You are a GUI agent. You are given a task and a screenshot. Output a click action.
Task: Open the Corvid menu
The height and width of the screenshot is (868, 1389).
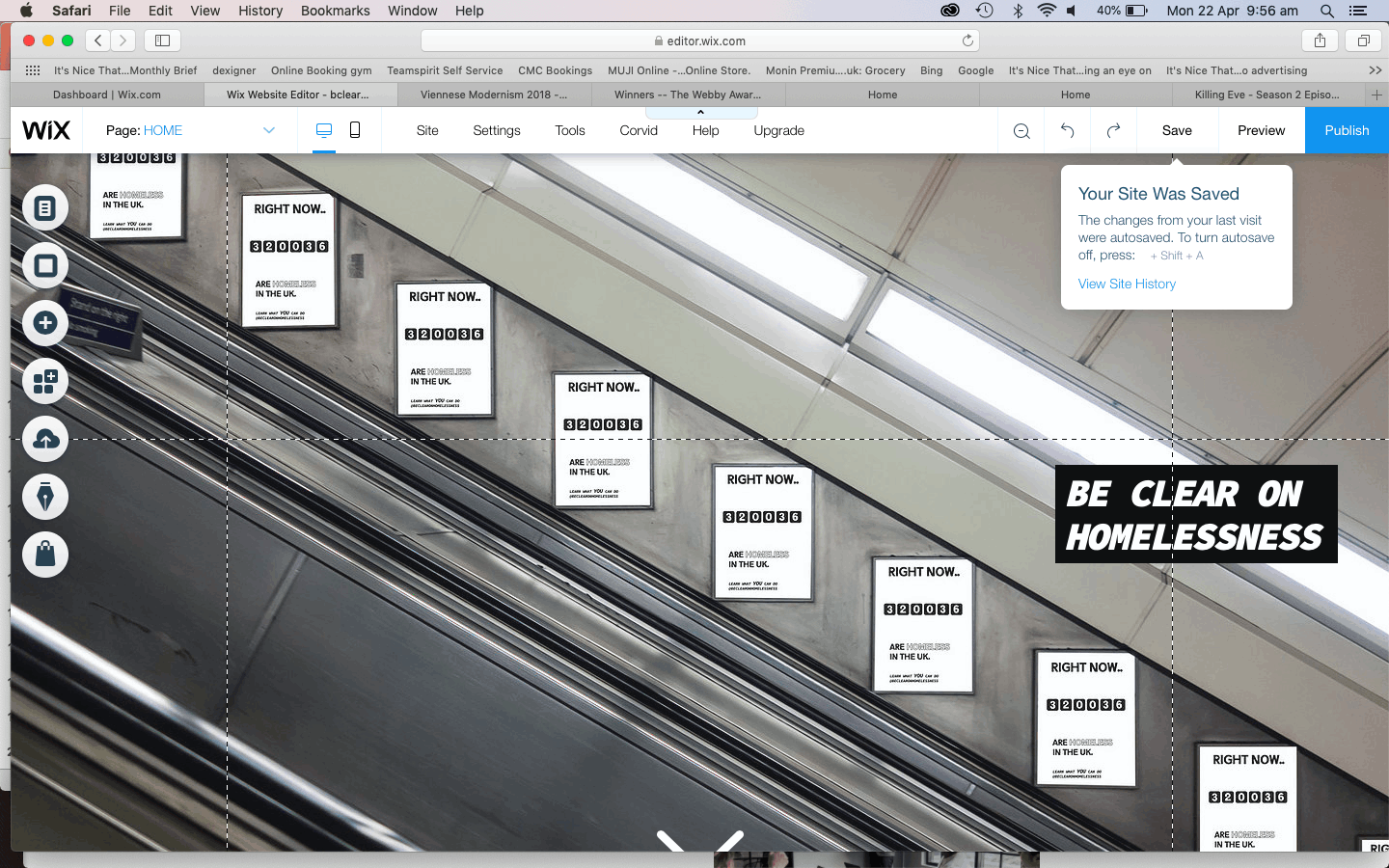(639, 130)
